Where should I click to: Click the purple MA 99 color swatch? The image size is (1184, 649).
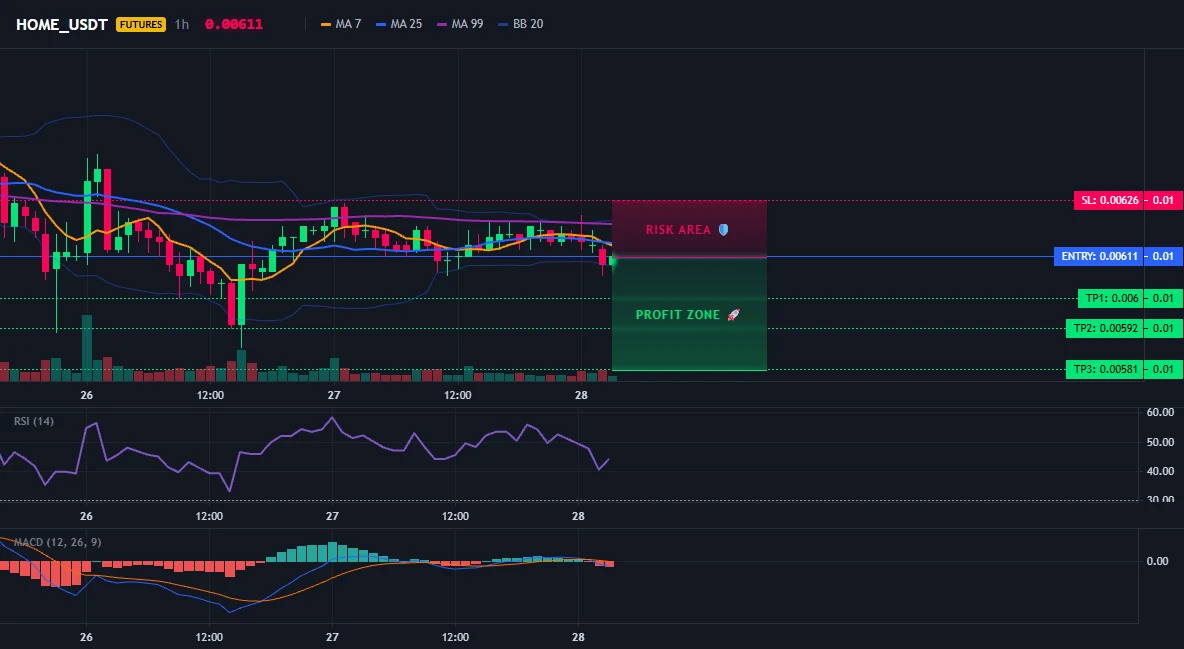coord(442,24)
